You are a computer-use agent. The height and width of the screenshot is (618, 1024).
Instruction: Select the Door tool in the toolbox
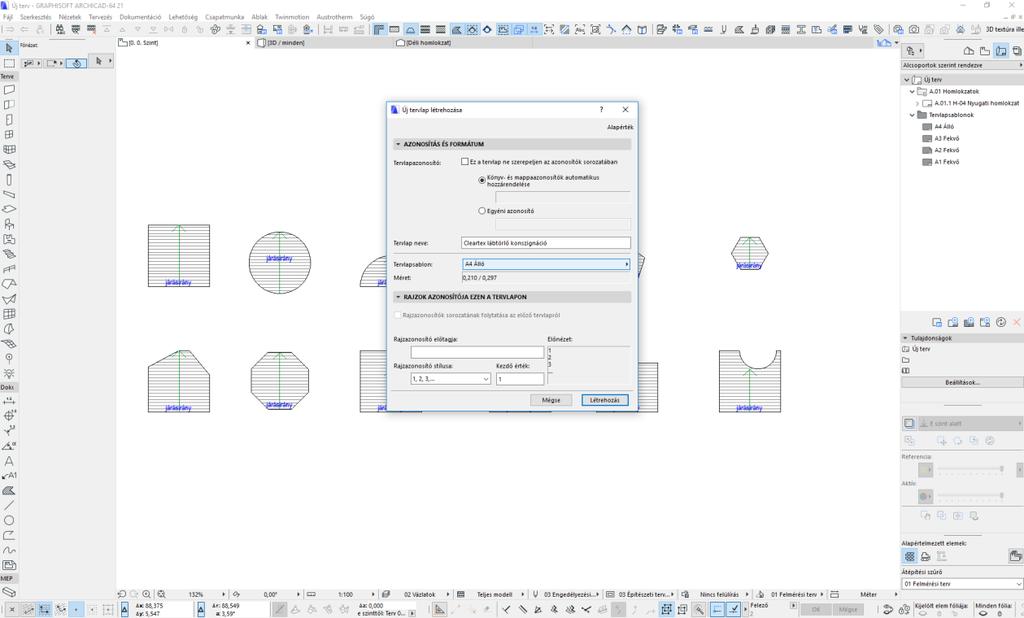click(x=9, y=120)
